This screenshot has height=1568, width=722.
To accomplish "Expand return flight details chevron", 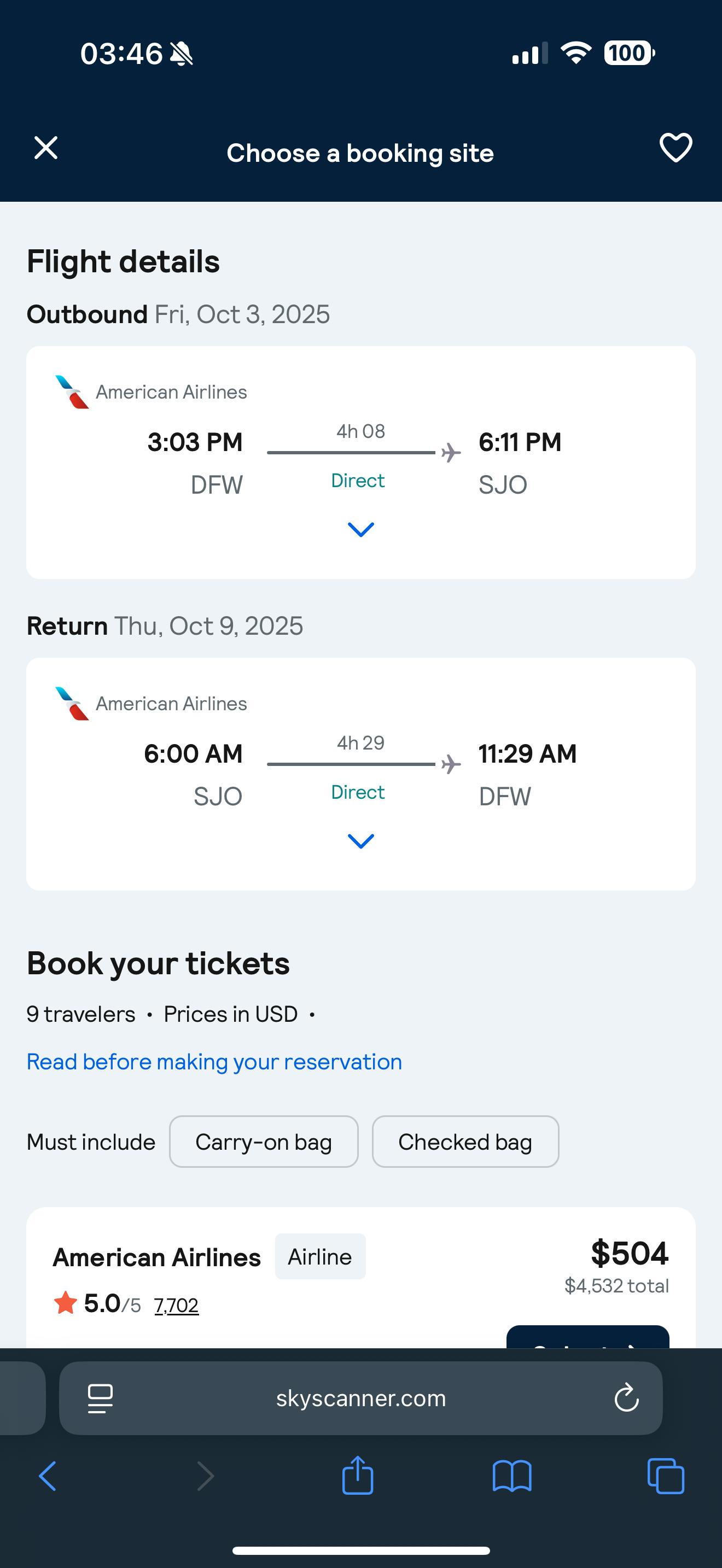I will (360, 841).
